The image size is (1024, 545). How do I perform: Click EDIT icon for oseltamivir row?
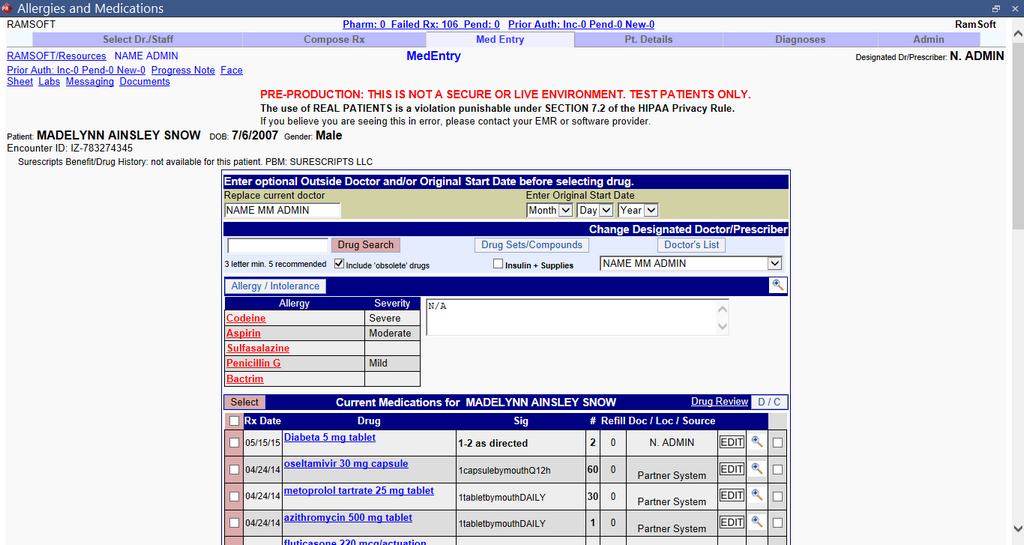coord(732,469)
